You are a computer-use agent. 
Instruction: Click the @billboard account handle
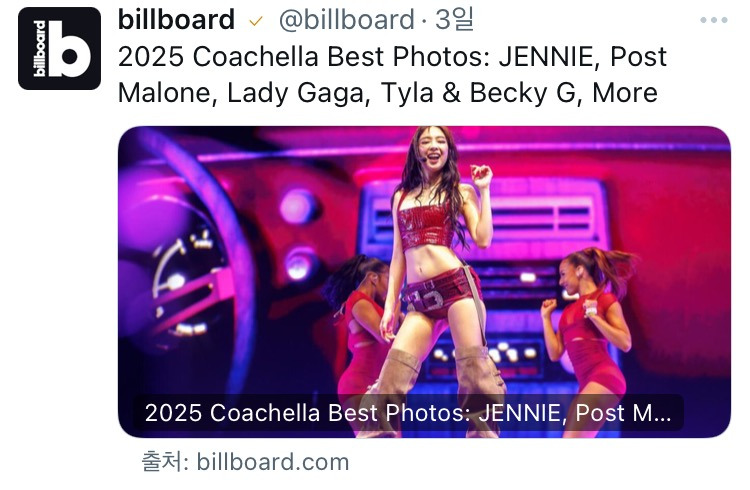[347, 19]
